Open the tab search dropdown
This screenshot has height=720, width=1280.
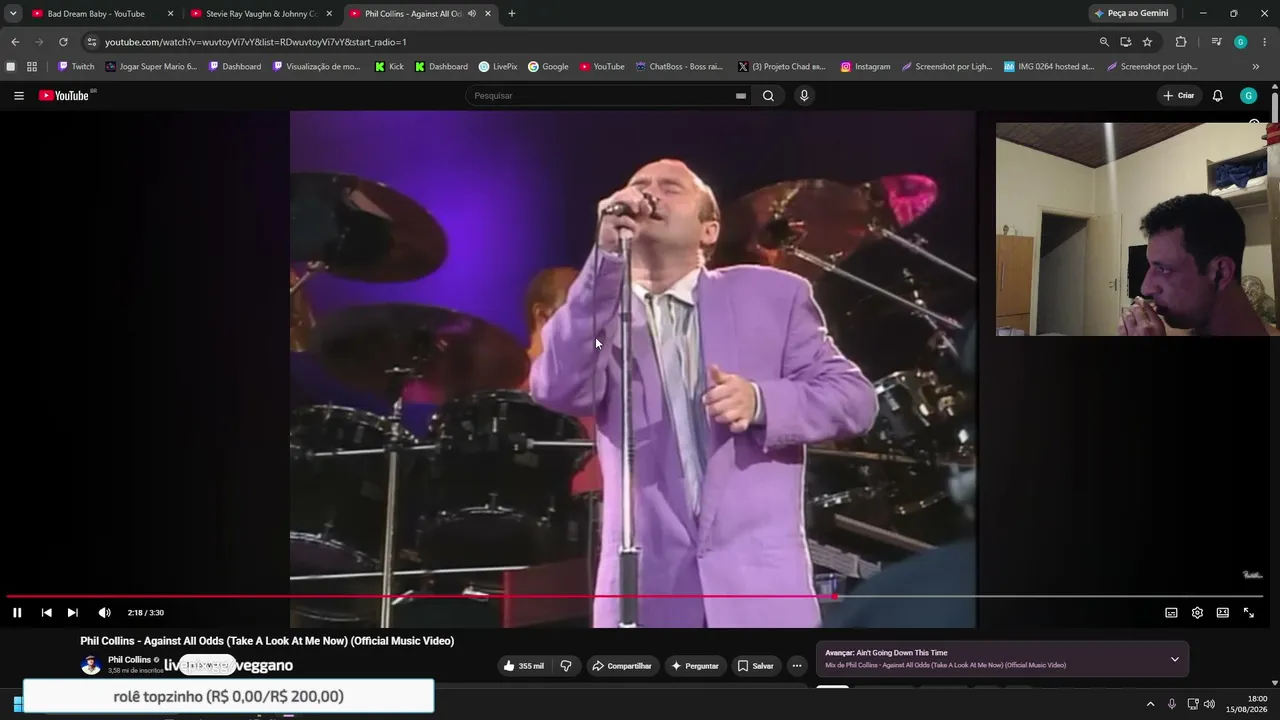[13, 14]
